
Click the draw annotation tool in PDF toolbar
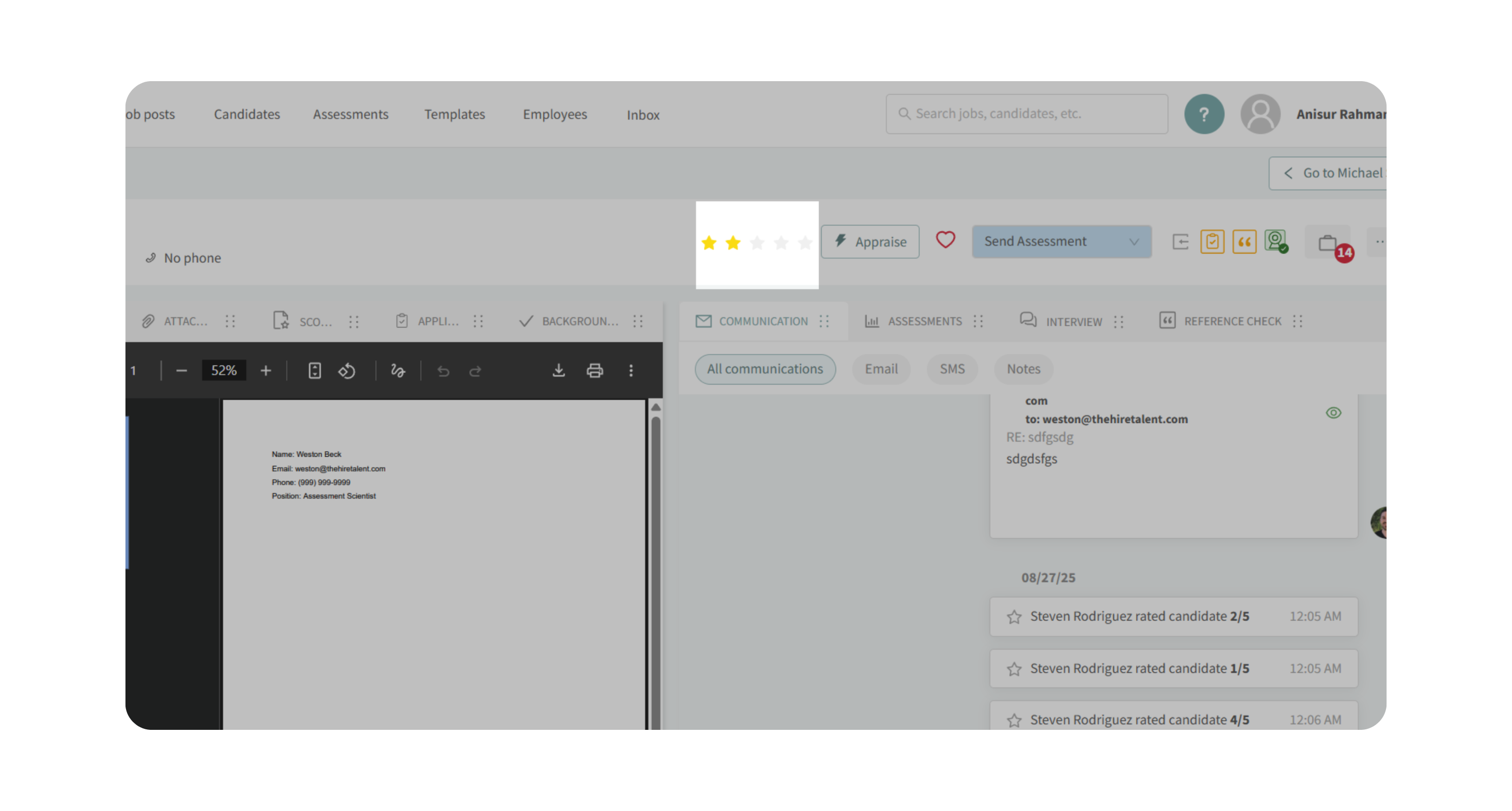[398, 371]
